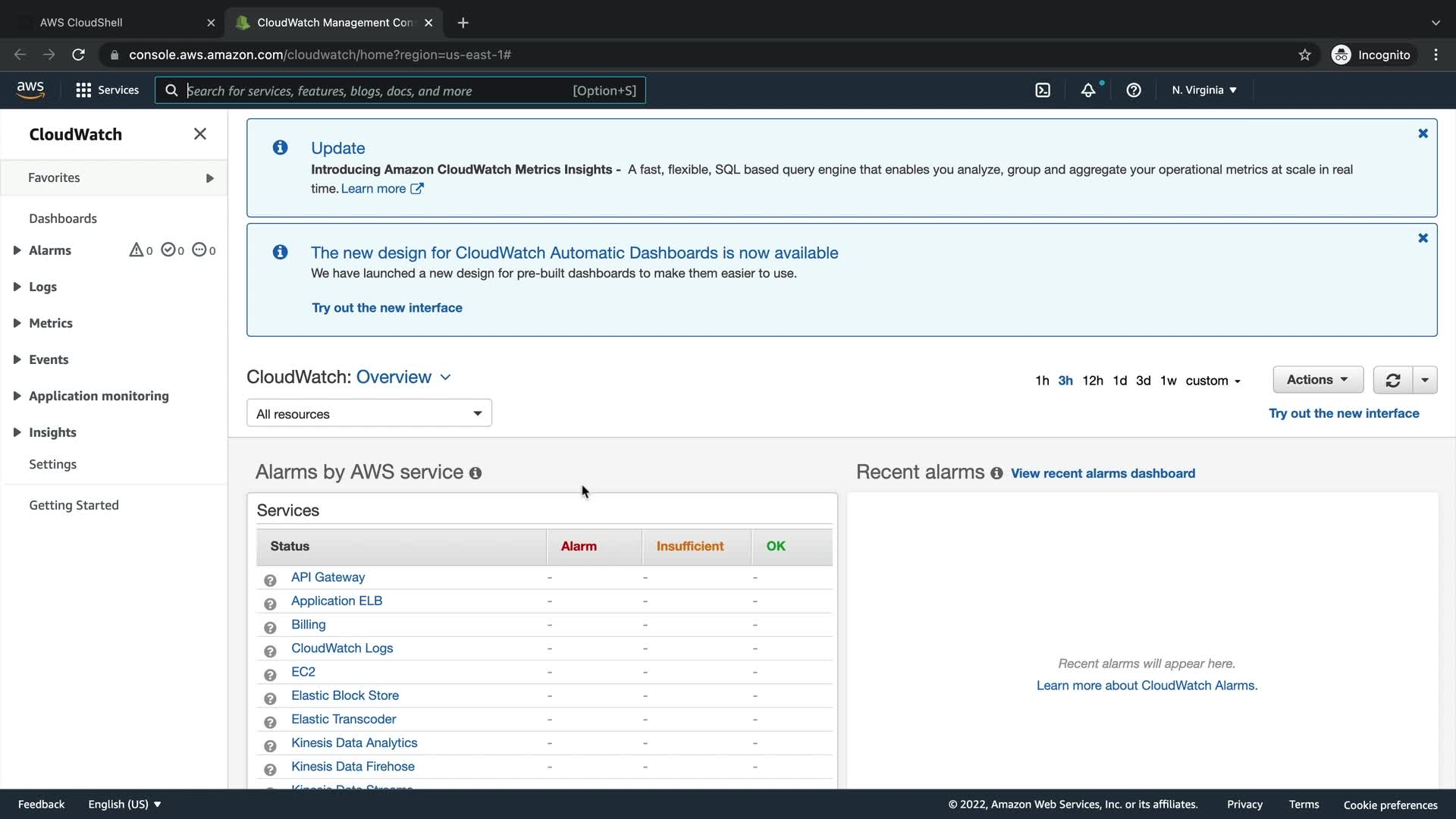Screen dimensions: 1456x819
Task: Expand the Alarms section in sidebar
Action: coord(17,250)
